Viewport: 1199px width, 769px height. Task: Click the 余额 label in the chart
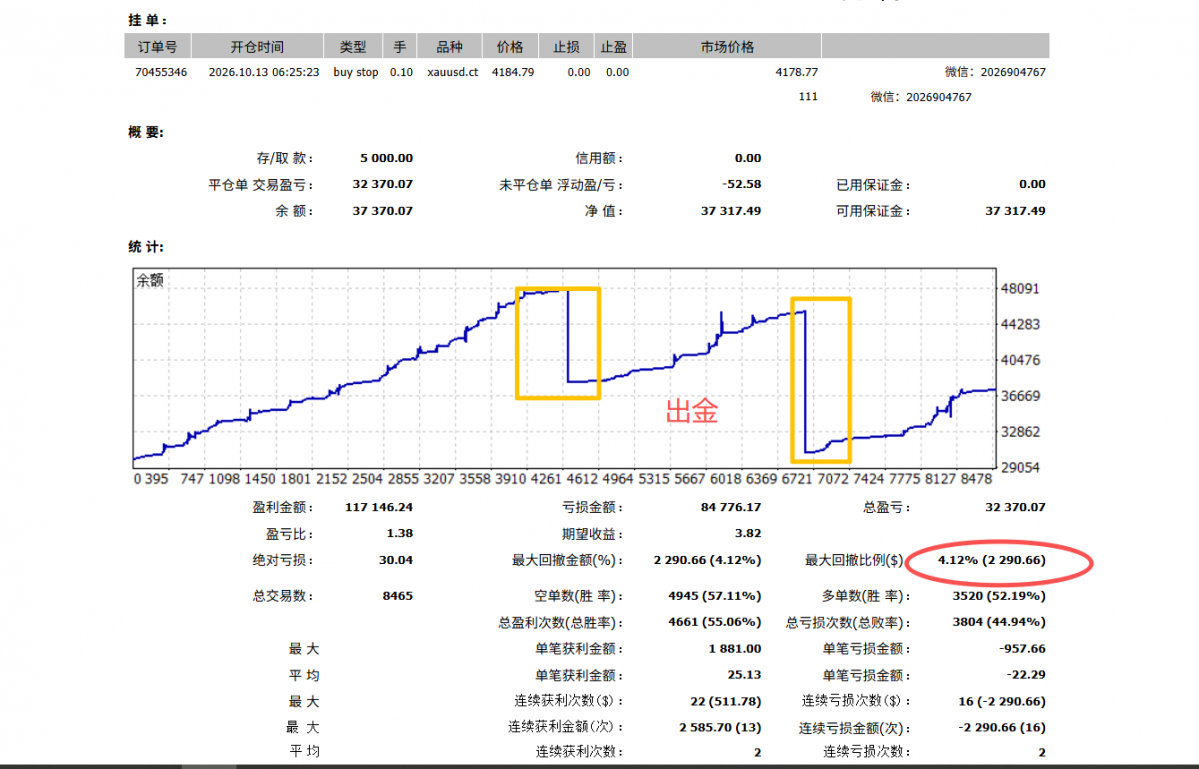pos(150,281)
